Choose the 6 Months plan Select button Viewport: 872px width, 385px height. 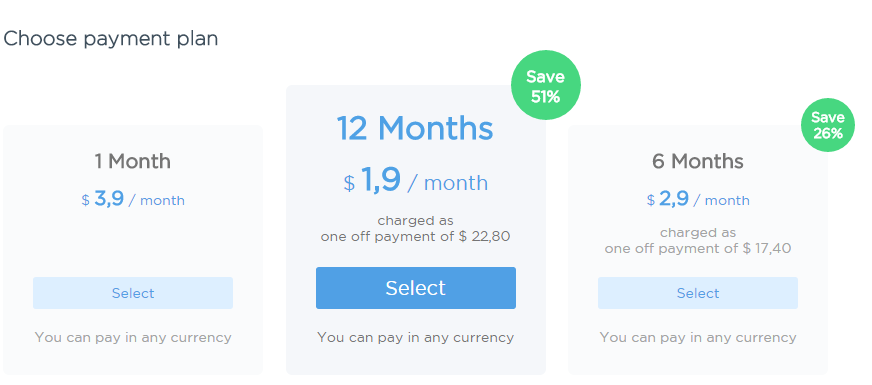point(698,293)
